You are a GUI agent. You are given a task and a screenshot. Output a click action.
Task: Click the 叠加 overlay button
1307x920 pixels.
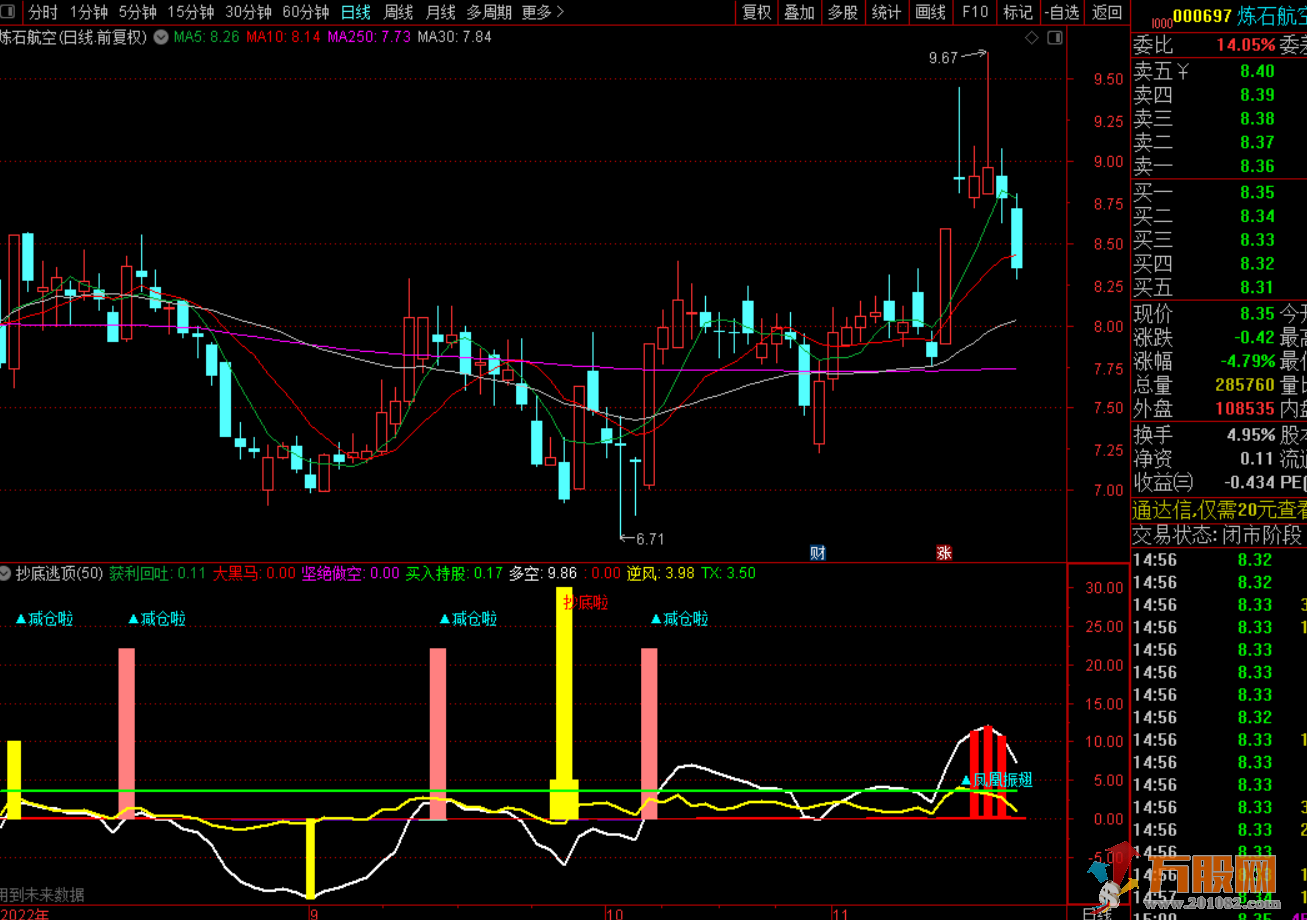[x=799, y=12]
